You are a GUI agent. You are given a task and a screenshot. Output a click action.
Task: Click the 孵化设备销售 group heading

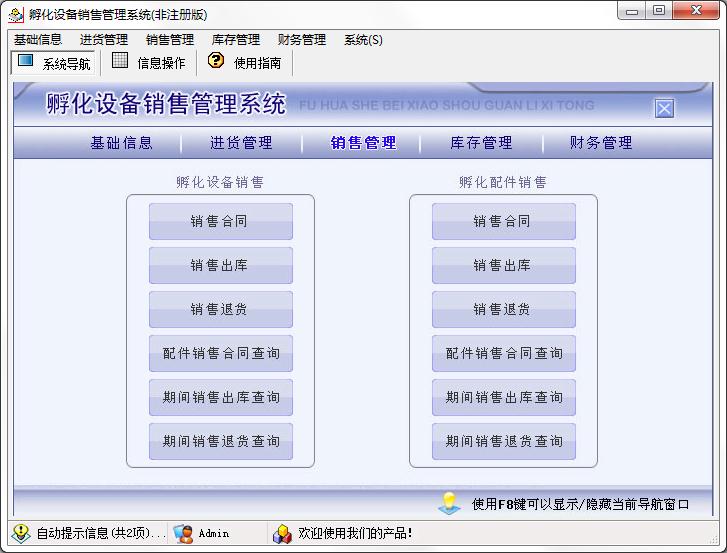(x=220, y=182)
